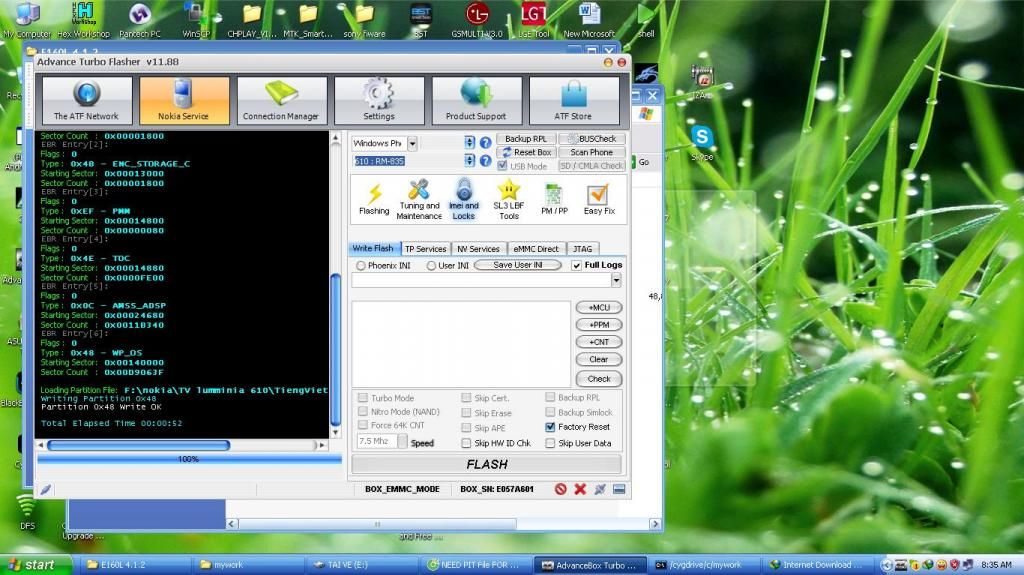
Task: Click the Save User INI button
Action: [517, 265]
